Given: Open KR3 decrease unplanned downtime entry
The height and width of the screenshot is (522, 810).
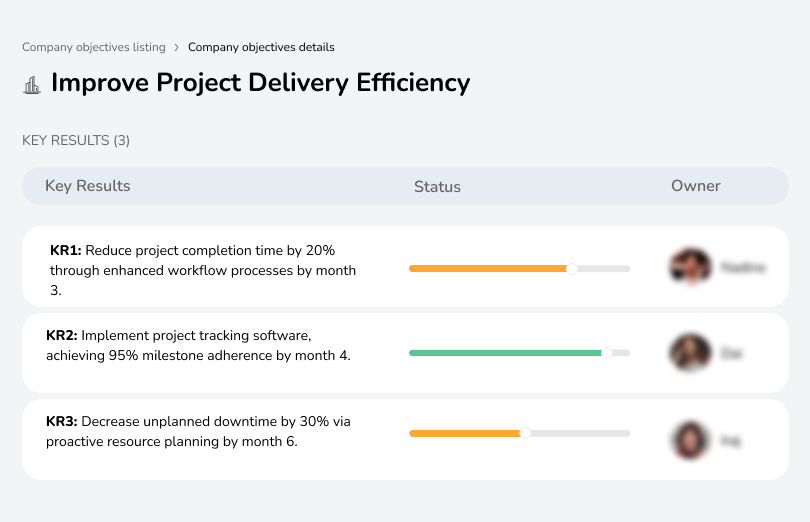Looking at the screenshot, I should pyautogui.click(x=198, y=431).
